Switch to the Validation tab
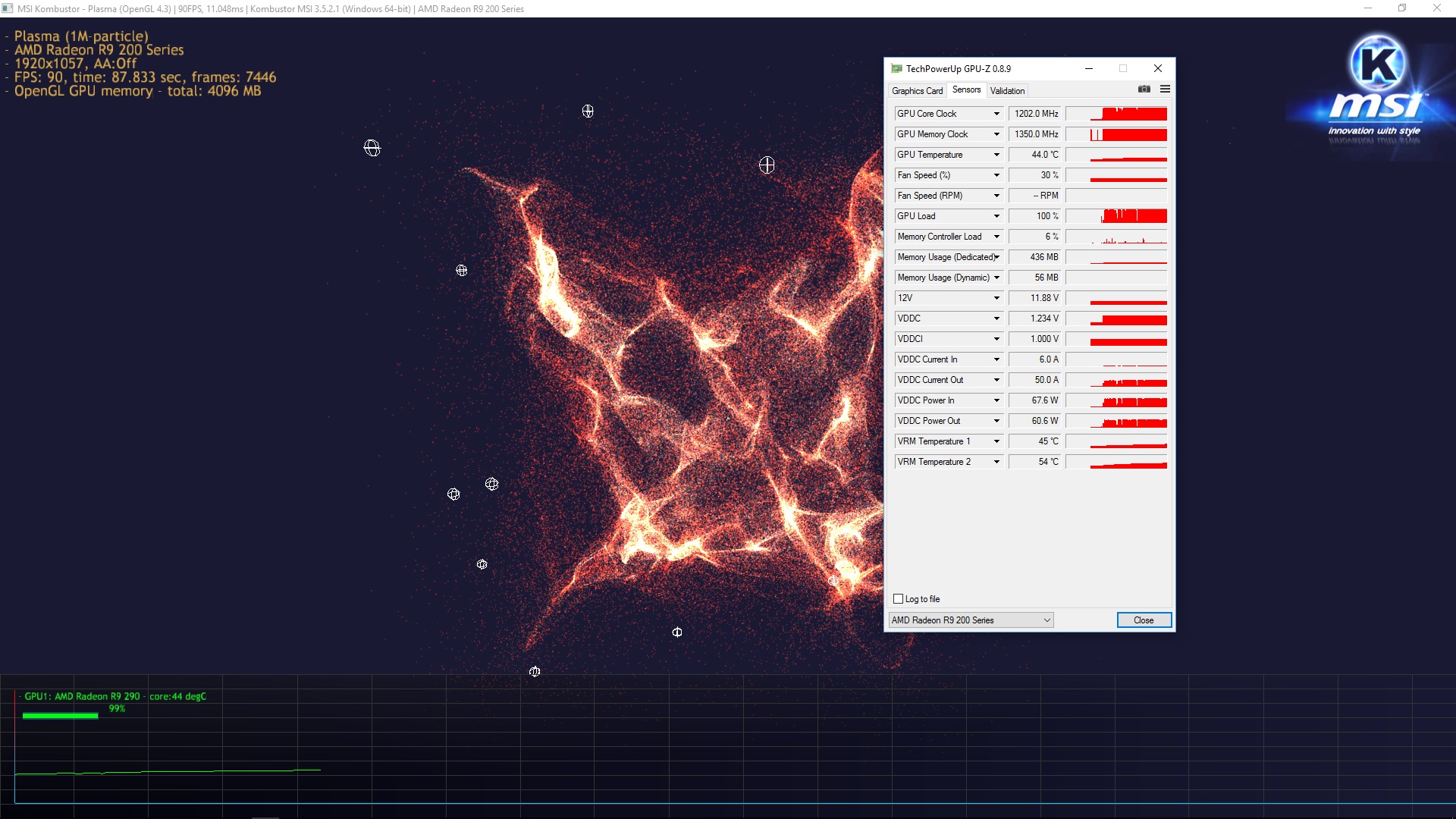 click(x=1007, y=90)
